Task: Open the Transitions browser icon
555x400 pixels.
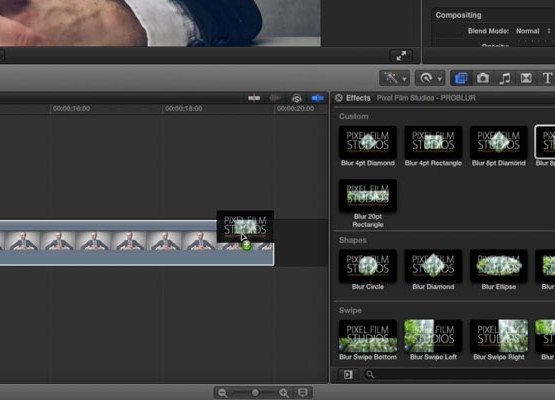Action: pyautogui.click(x=526, y=78)
